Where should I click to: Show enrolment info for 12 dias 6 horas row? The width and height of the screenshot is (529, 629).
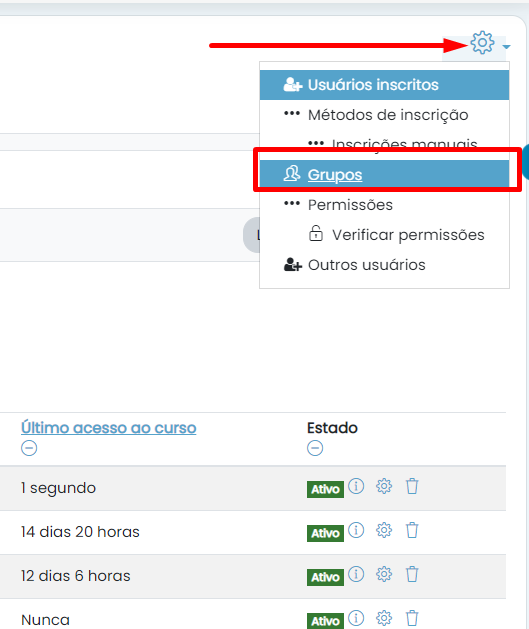pyautogui.click(x=356, y=574)
